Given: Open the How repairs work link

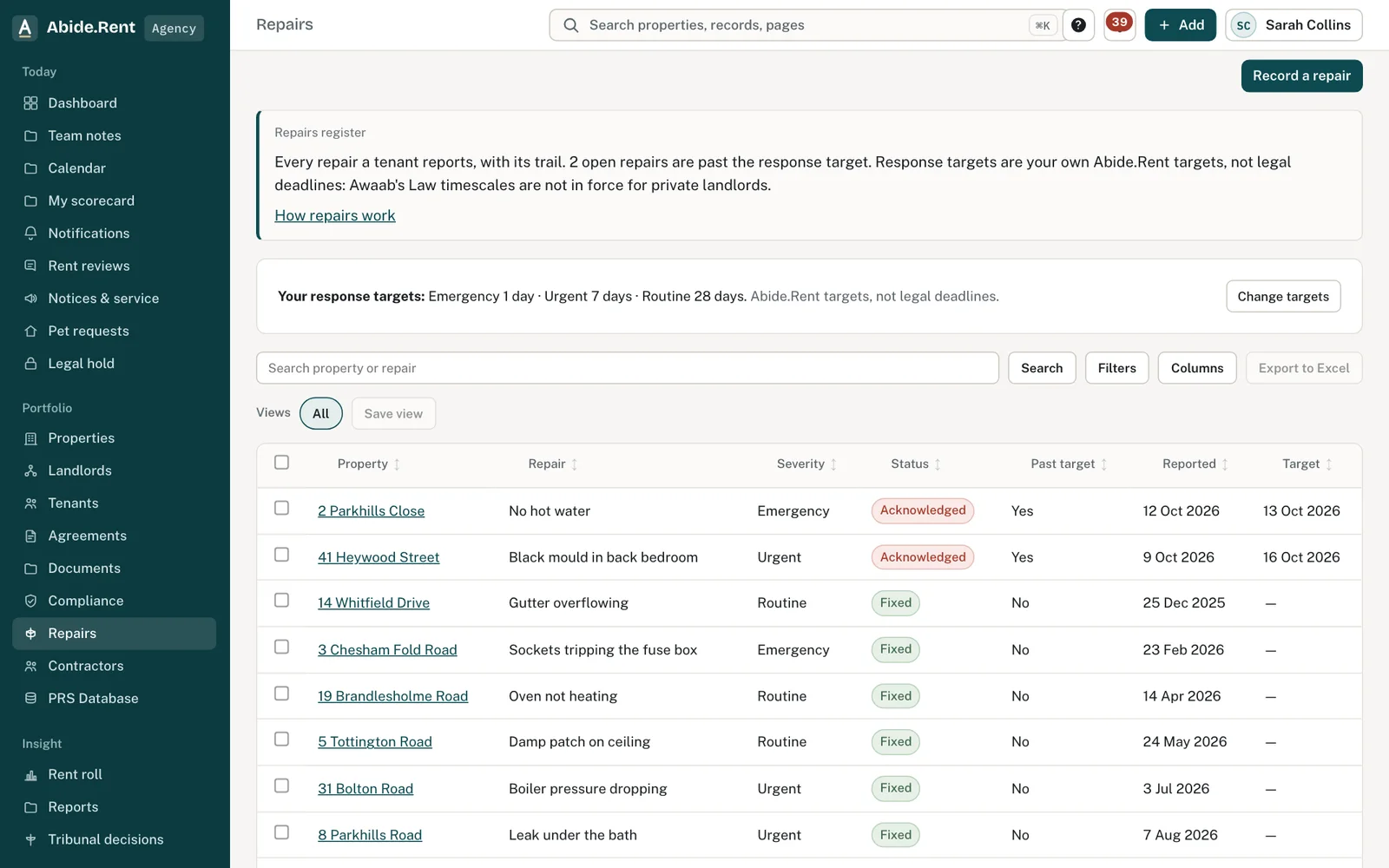Looking at the screenshot, I should point(335,215).
